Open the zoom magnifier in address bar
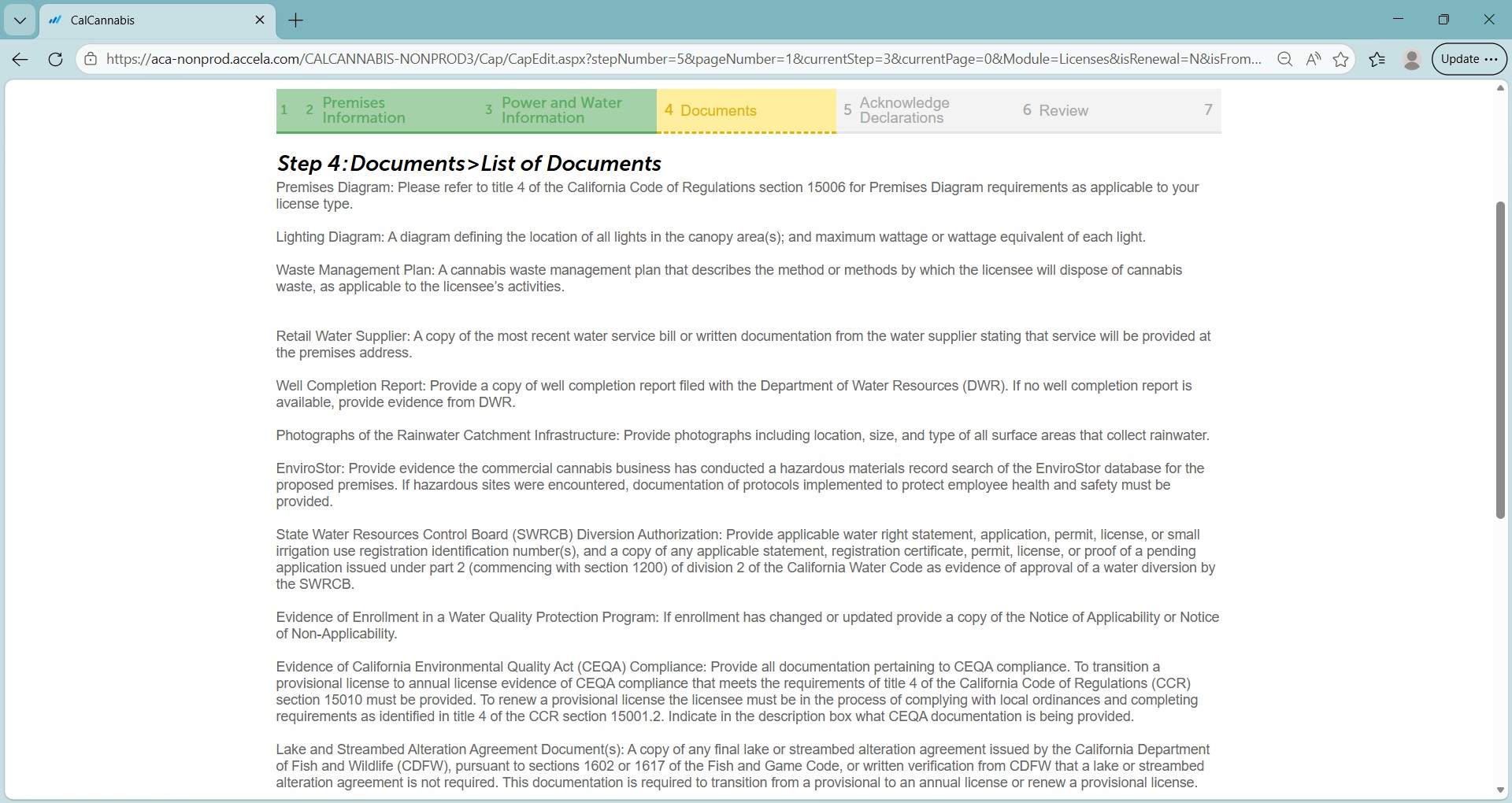 pos(1284,59)
